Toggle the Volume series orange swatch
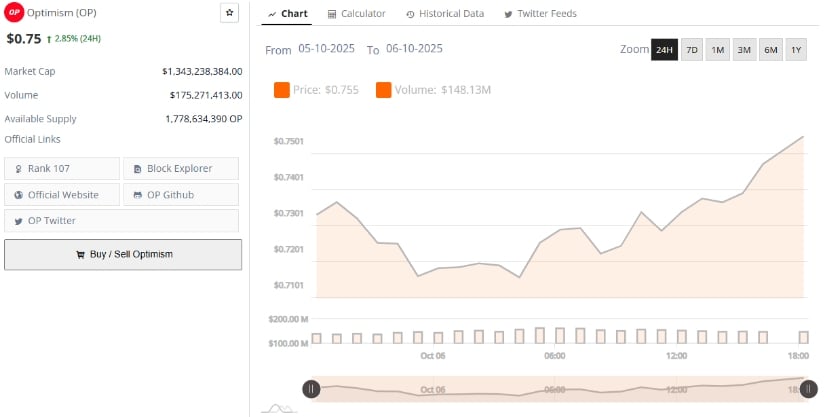The width and height of the screenshot is (825, 417). pyautogui.click(x=384, y=91)
